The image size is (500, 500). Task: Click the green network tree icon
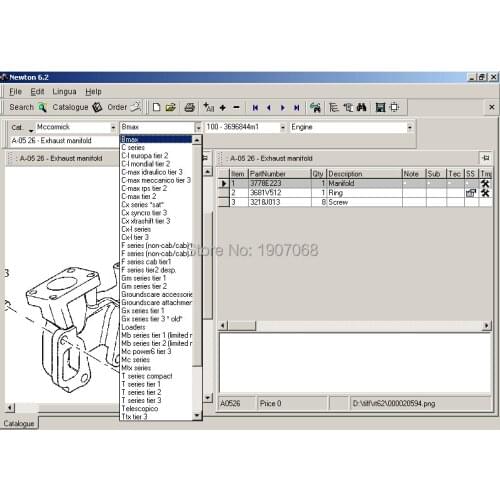(x=315, y=107)
